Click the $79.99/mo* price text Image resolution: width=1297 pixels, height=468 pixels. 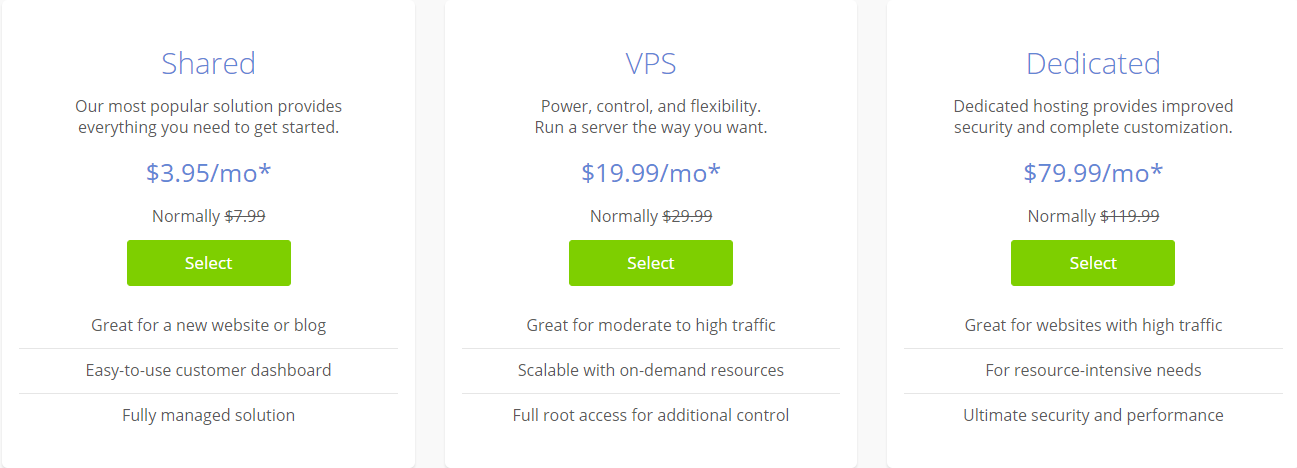pos(1093,173)
